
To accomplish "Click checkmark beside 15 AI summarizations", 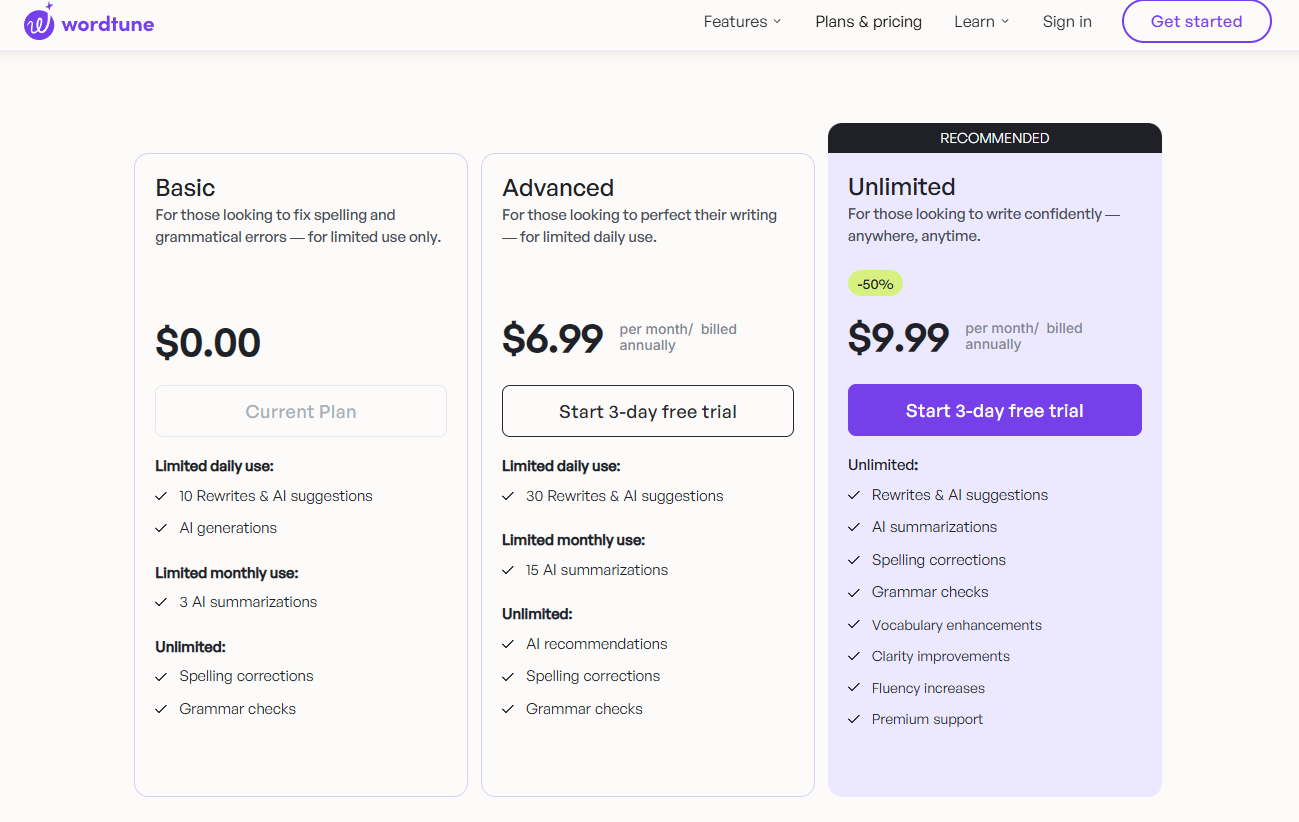I will tap(508, 570).
